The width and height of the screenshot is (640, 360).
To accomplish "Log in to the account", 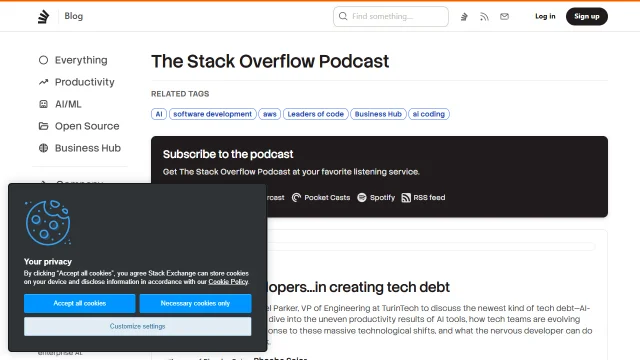I will tap(545, 16).
